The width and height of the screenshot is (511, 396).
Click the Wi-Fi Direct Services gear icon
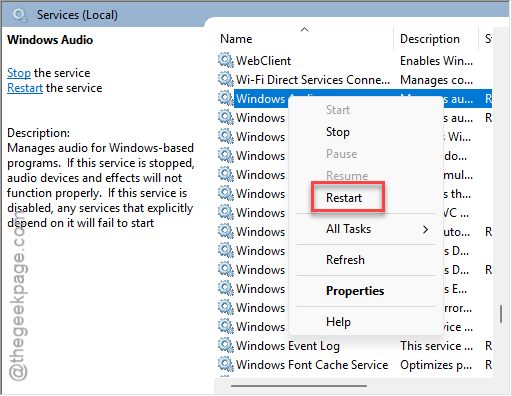coord(226,79)
